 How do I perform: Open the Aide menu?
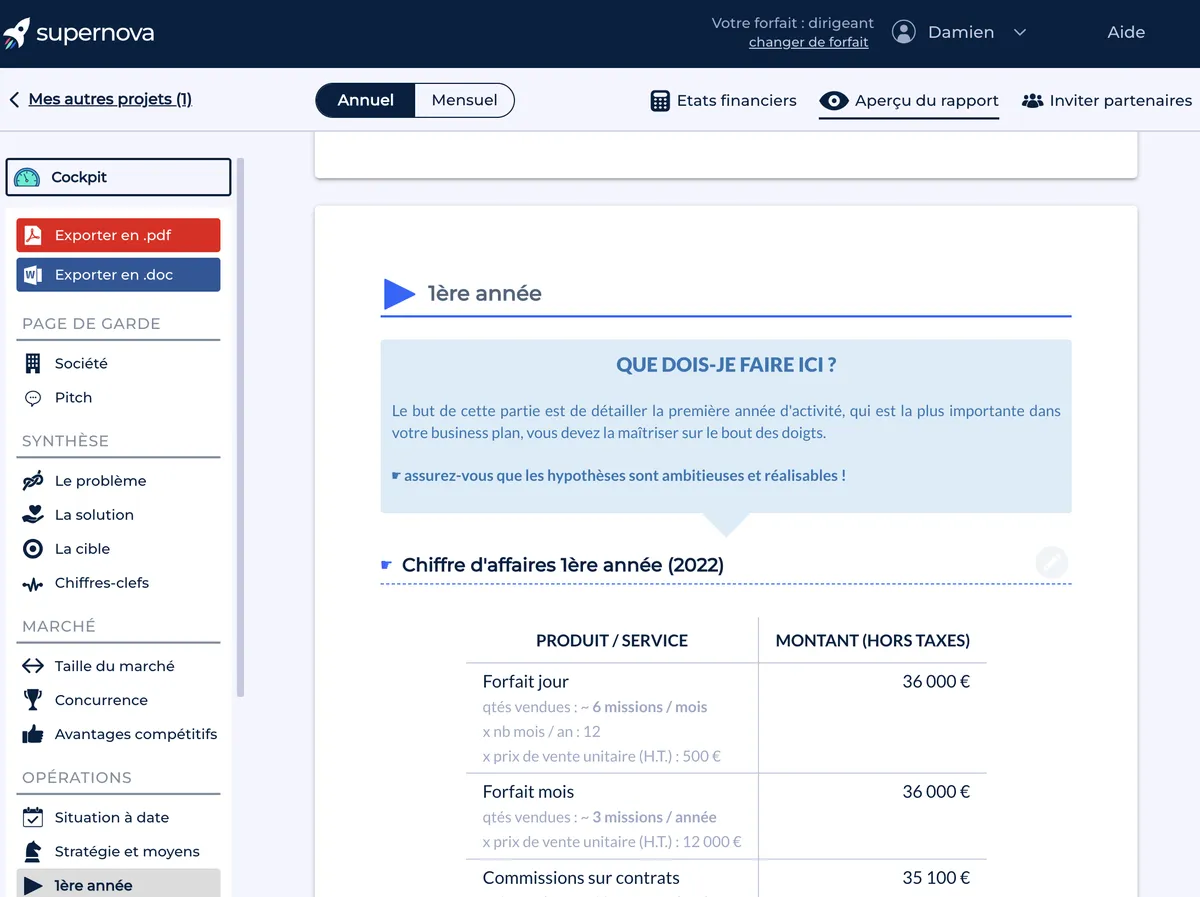click(1125, 32)
